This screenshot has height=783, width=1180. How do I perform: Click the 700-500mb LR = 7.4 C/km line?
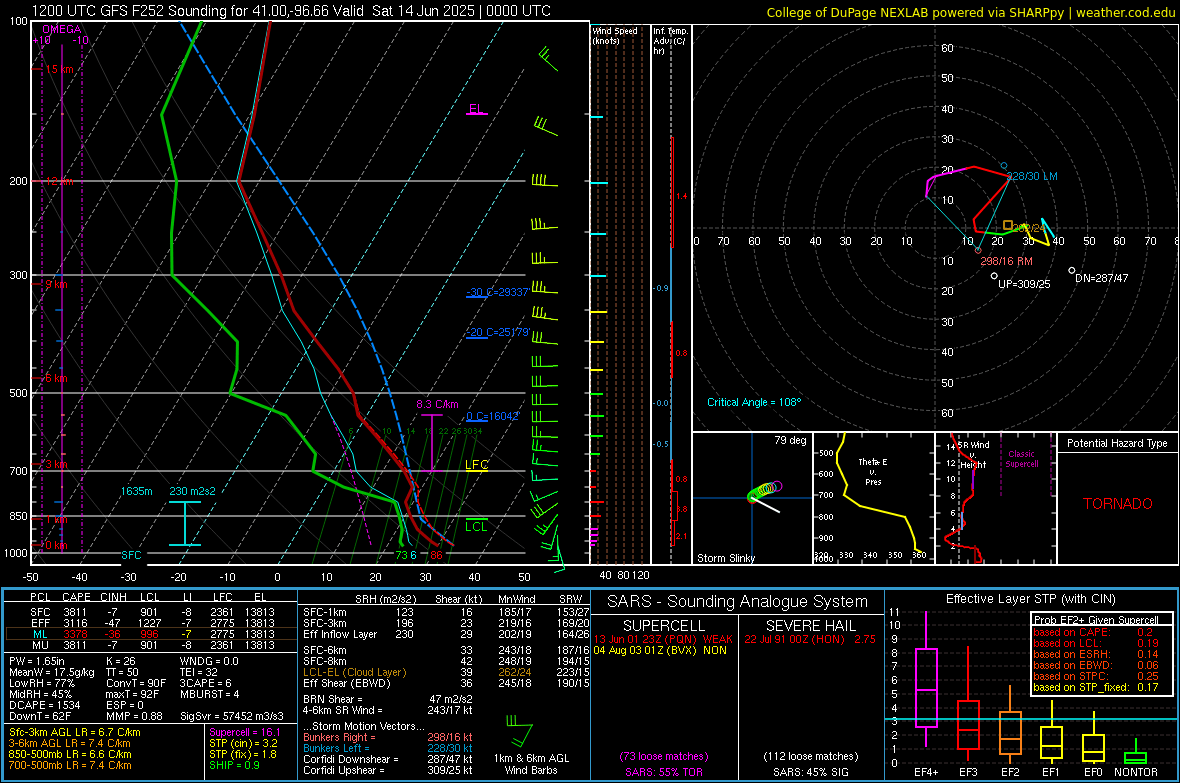[70, 765]
